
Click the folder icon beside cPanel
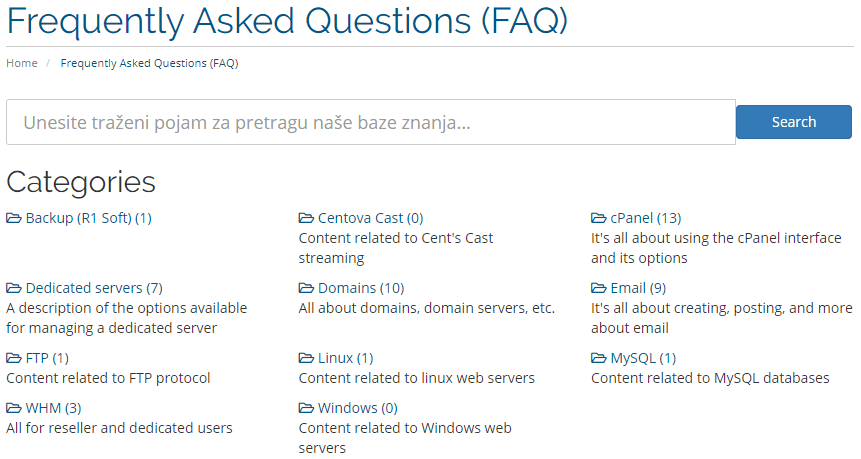coord(599,219)
